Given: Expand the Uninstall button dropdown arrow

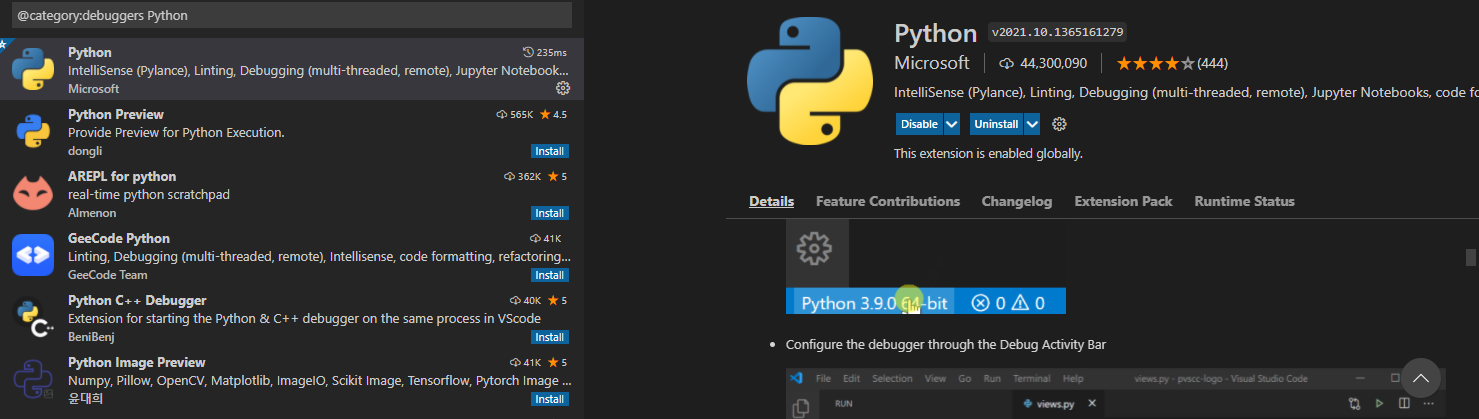Looking at the screenshot, I should (x=1032, y=124).
